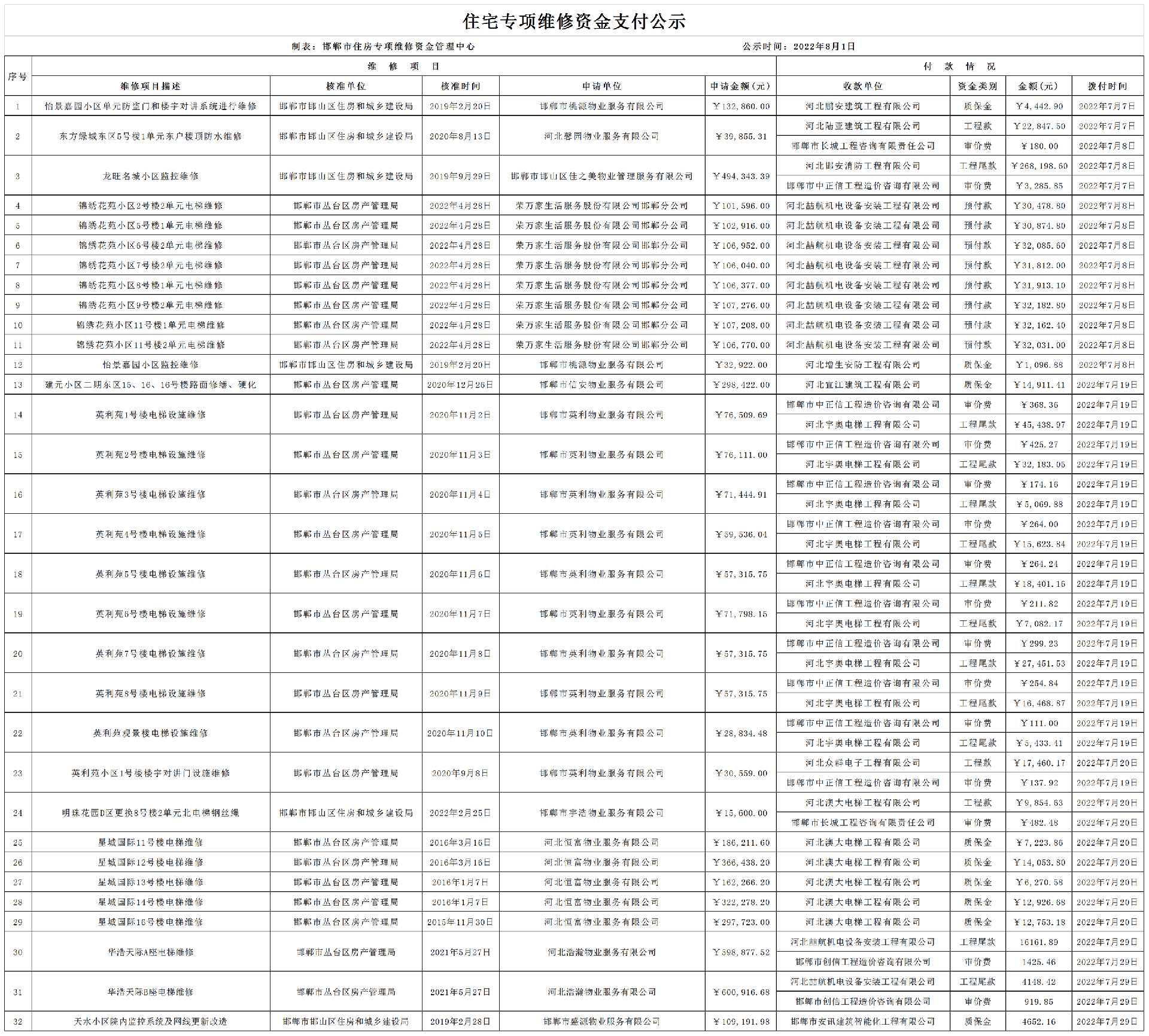Viewport: 1149px width, 1036px height.
Task: Click the approval date 2022年2月25日
Action: 460,812
